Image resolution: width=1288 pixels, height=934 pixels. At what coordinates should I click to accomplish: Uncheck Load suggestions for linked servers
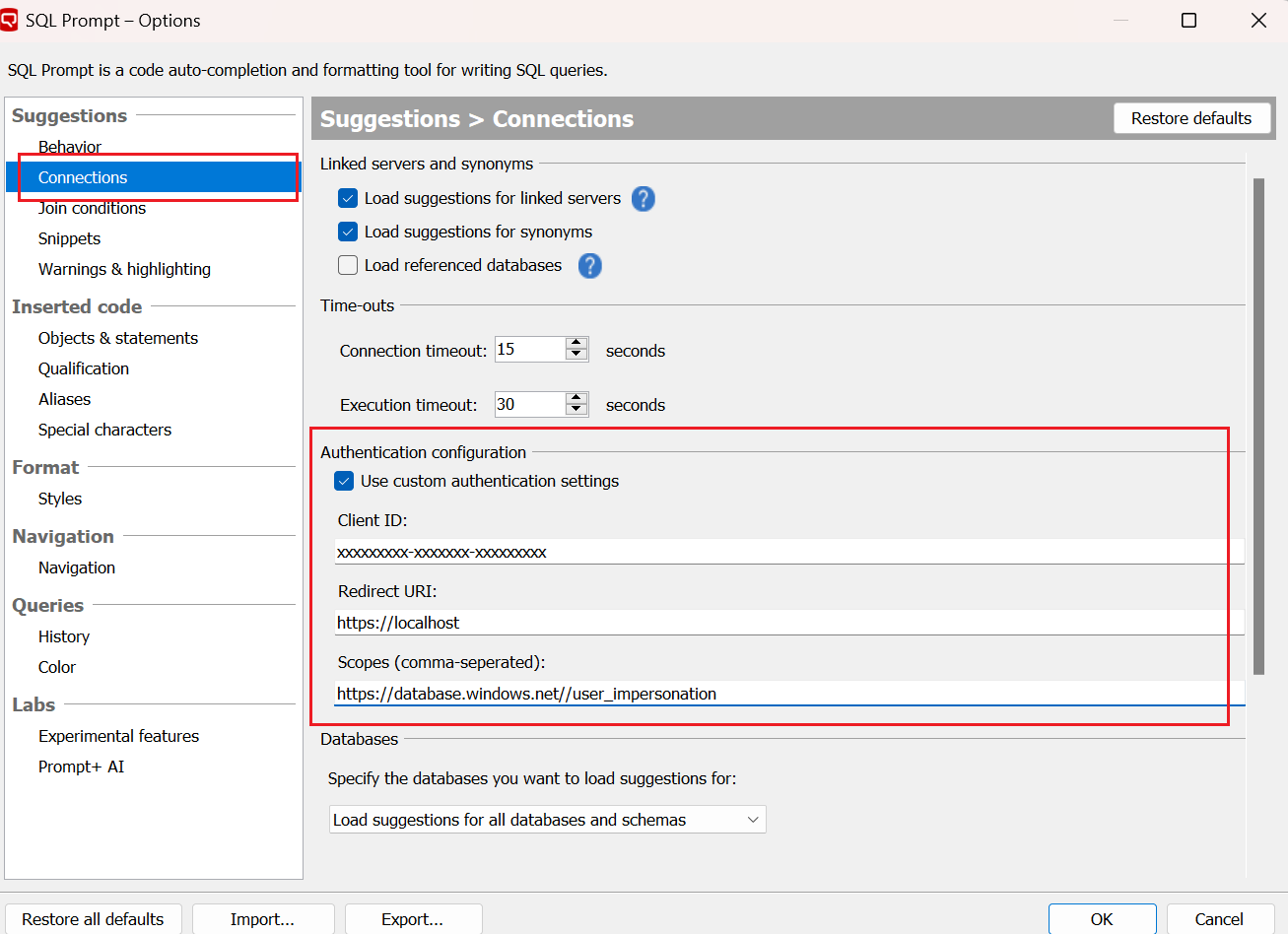click(x=348, y=199)
